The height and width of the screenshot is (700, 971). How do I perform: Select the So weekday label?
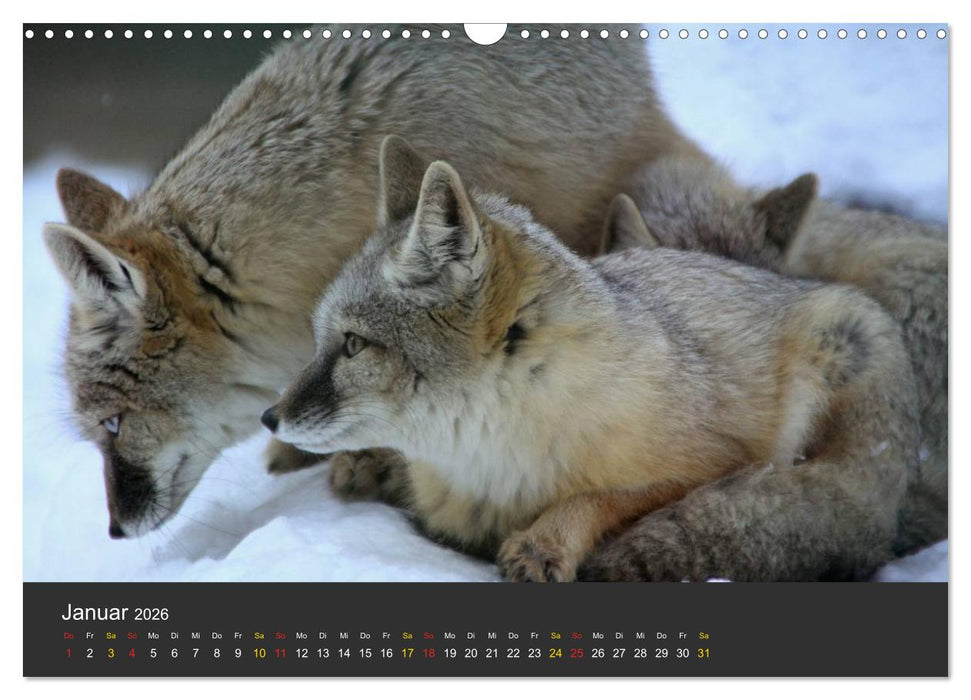tap(134, 634)
